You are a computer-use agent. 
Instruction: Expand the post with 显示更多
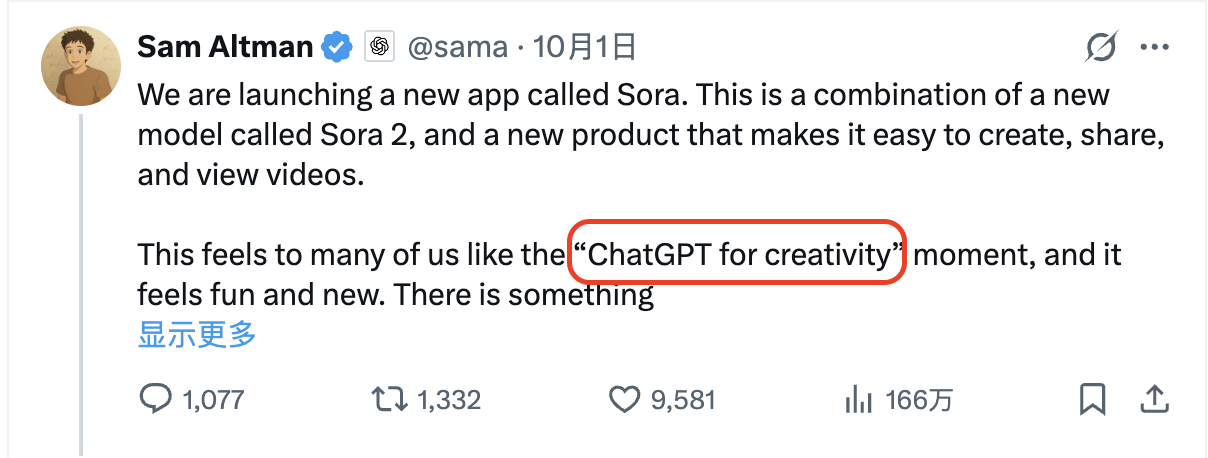(197, 335)
